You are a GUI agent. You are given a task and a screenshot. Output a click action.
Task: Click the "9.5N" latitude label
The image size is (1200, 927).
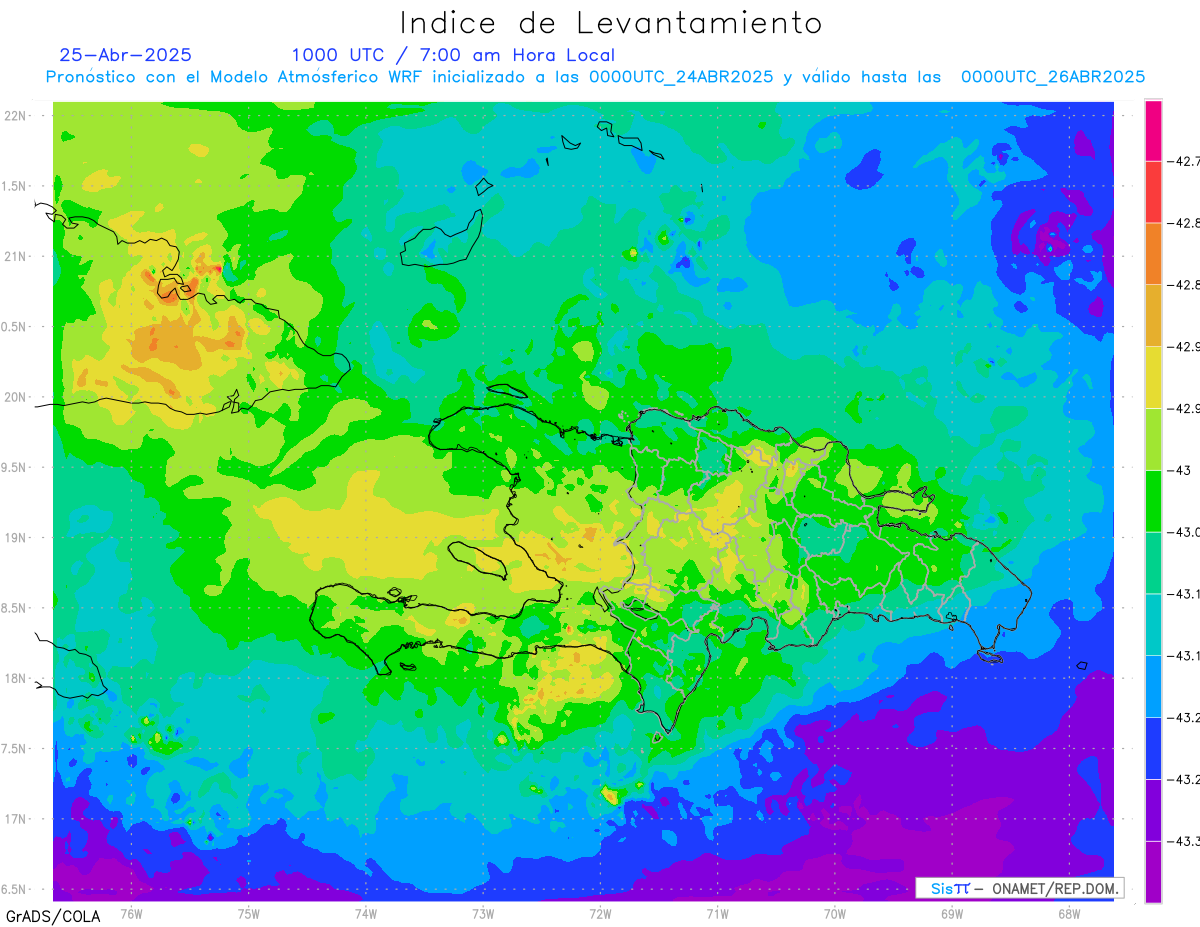(x=14, y=467)
